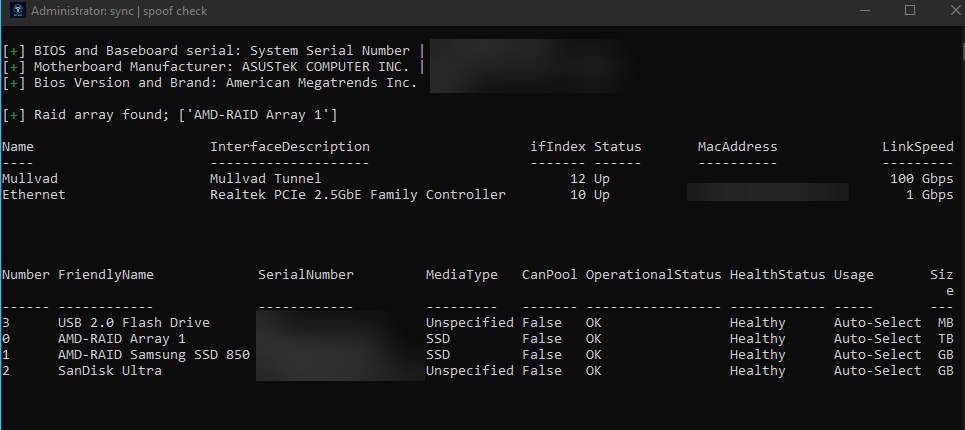Click the SanDisk Ultra disk entry
The image size is (965, 430).
point(110,371)
